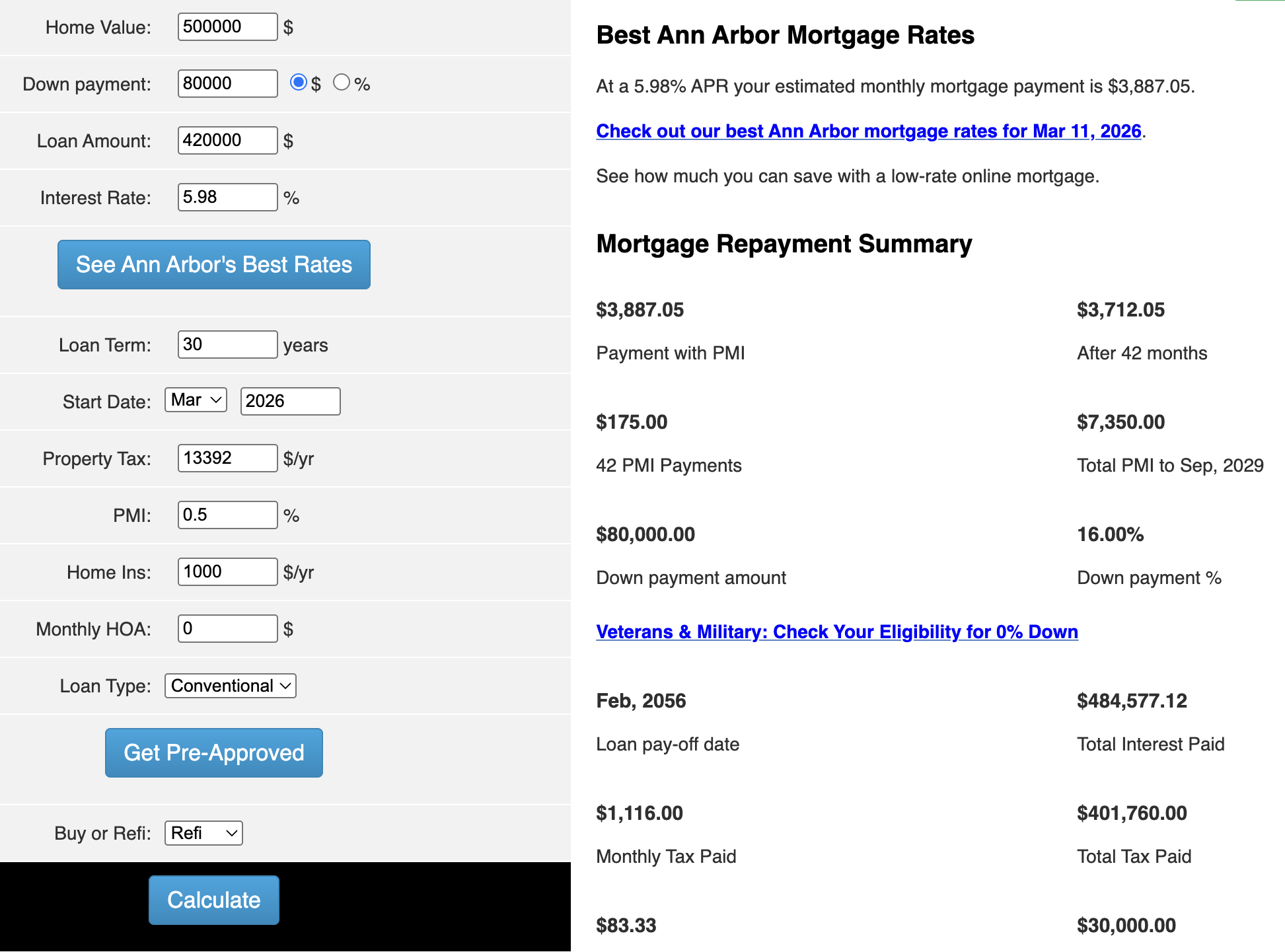The image size is (1285, 952).
Task: Click the Start Date year field
Action: coord(290,402)
